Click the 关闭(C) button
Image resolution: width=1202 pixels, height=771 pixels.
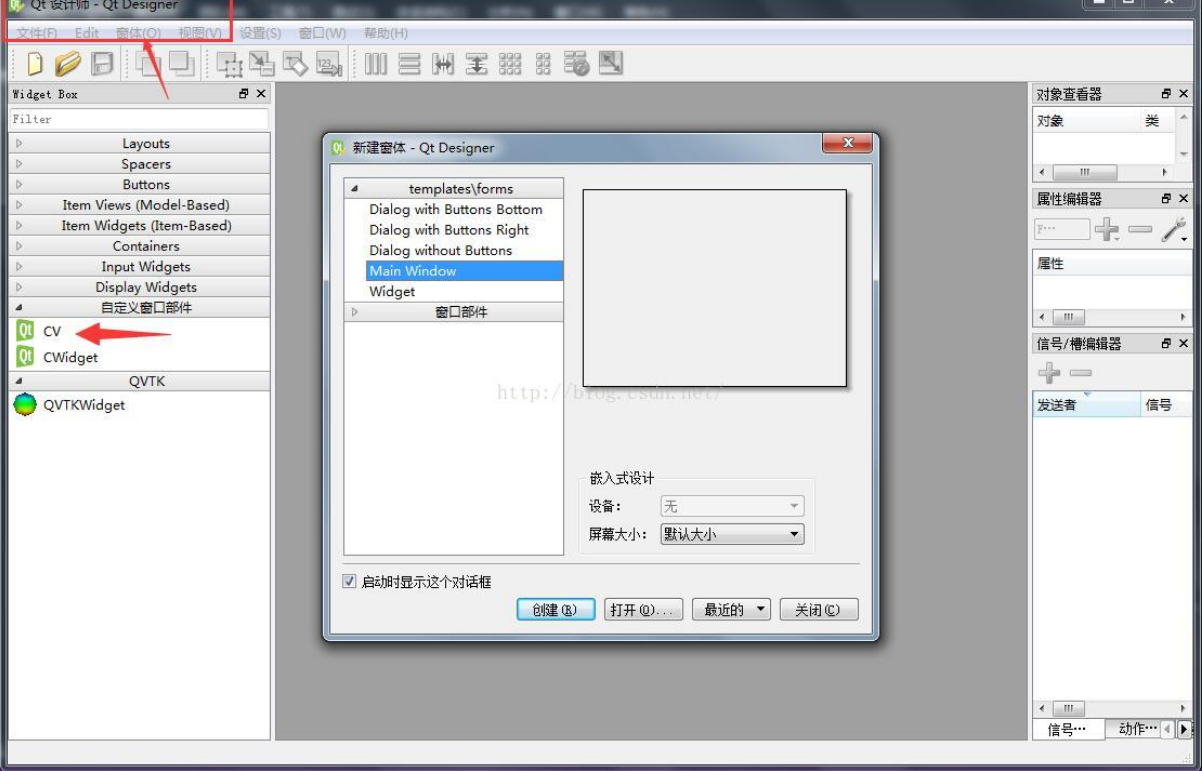(819, 609)
